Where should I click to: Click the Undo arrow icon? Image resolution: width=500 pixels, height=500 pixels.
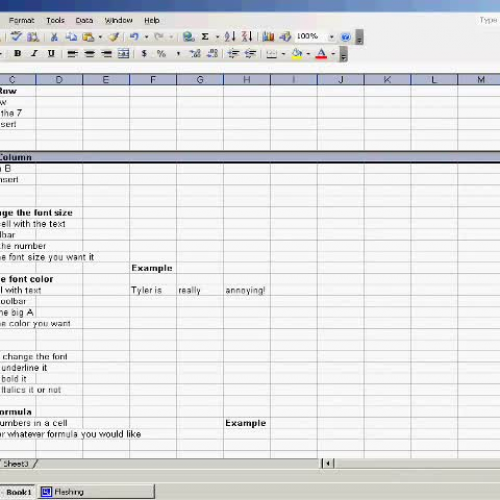(x=134, y=36)
